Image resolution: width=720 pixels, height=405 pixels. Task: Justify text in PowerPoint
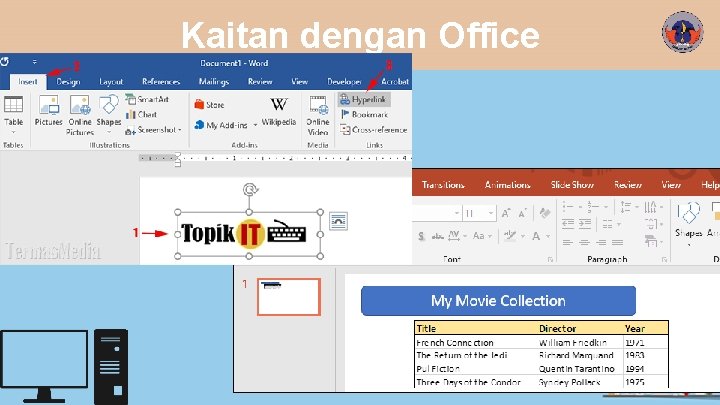(x=618, y=242)
